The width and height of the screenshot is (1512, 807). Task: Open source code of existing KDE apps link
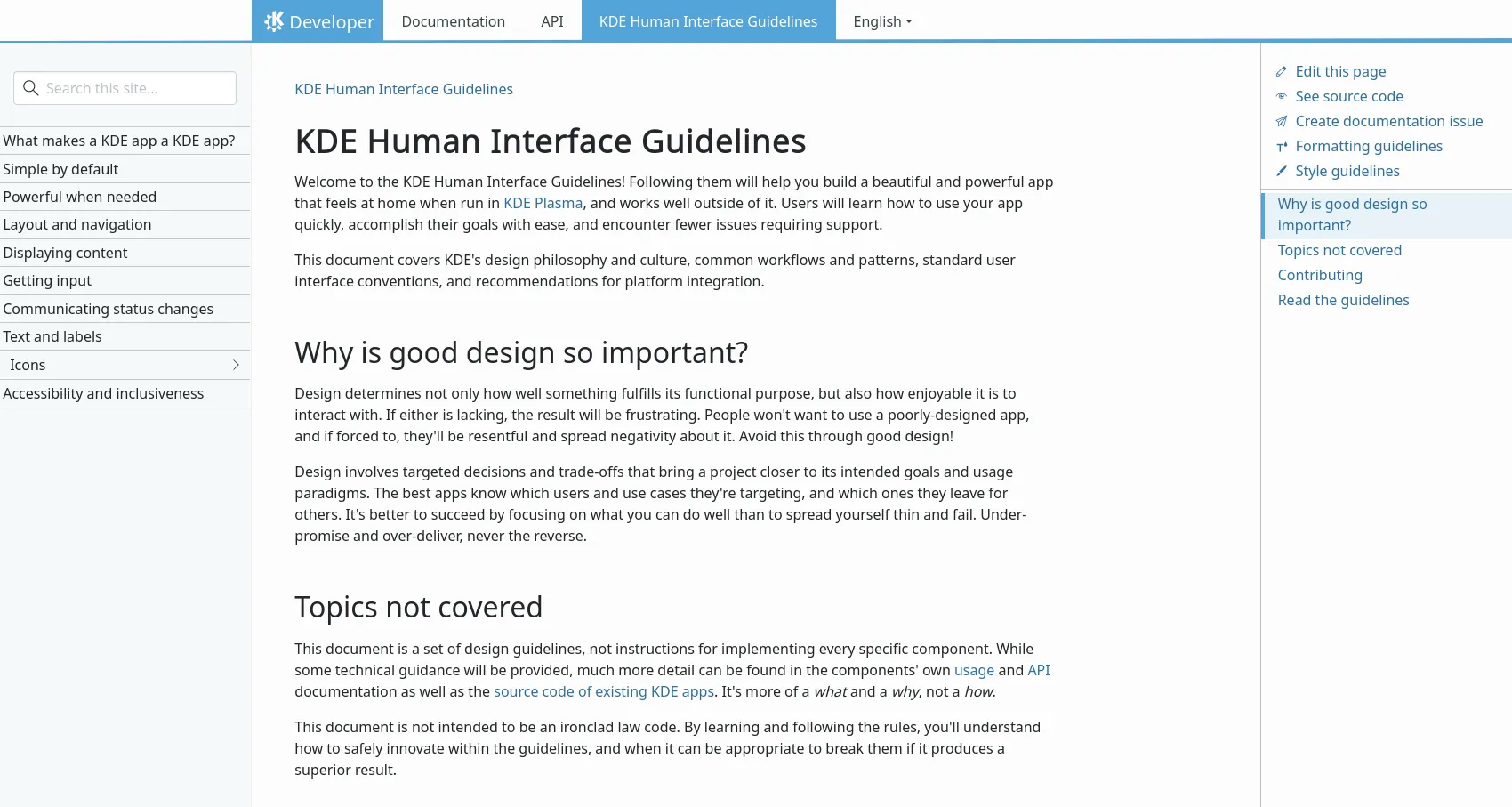[604, 691]
